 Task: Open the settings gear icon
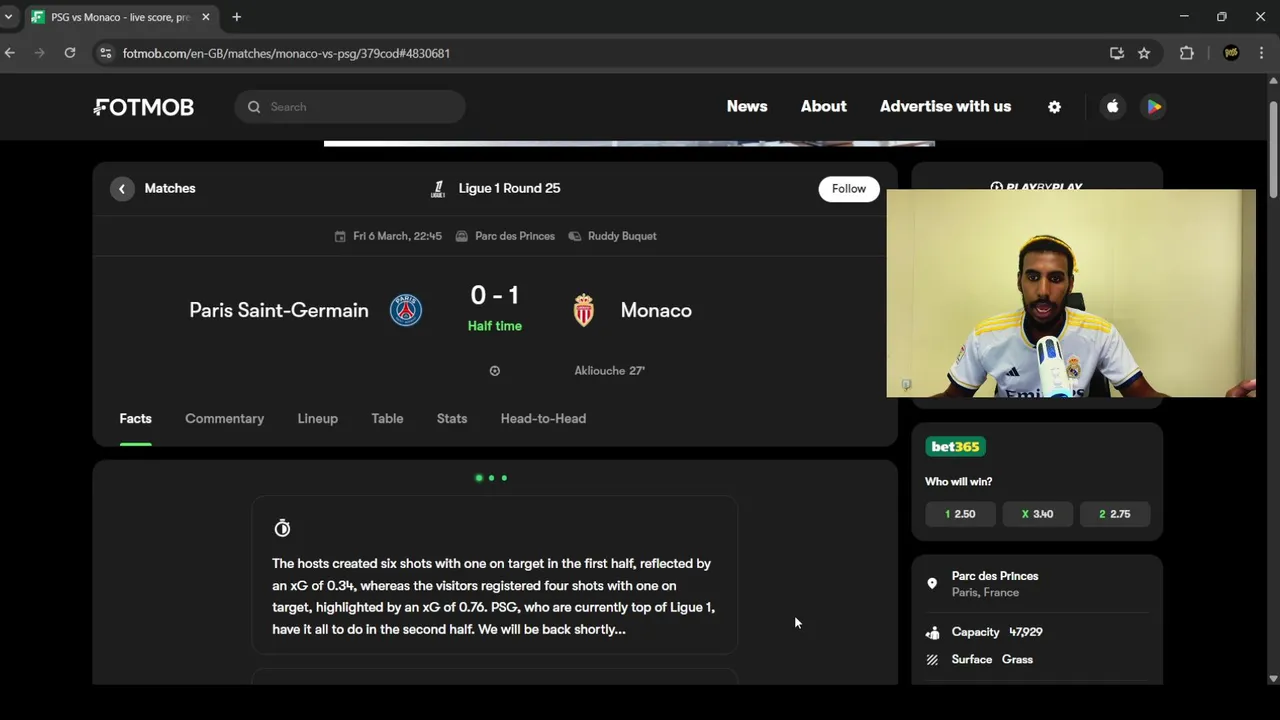click(1054, 107)
